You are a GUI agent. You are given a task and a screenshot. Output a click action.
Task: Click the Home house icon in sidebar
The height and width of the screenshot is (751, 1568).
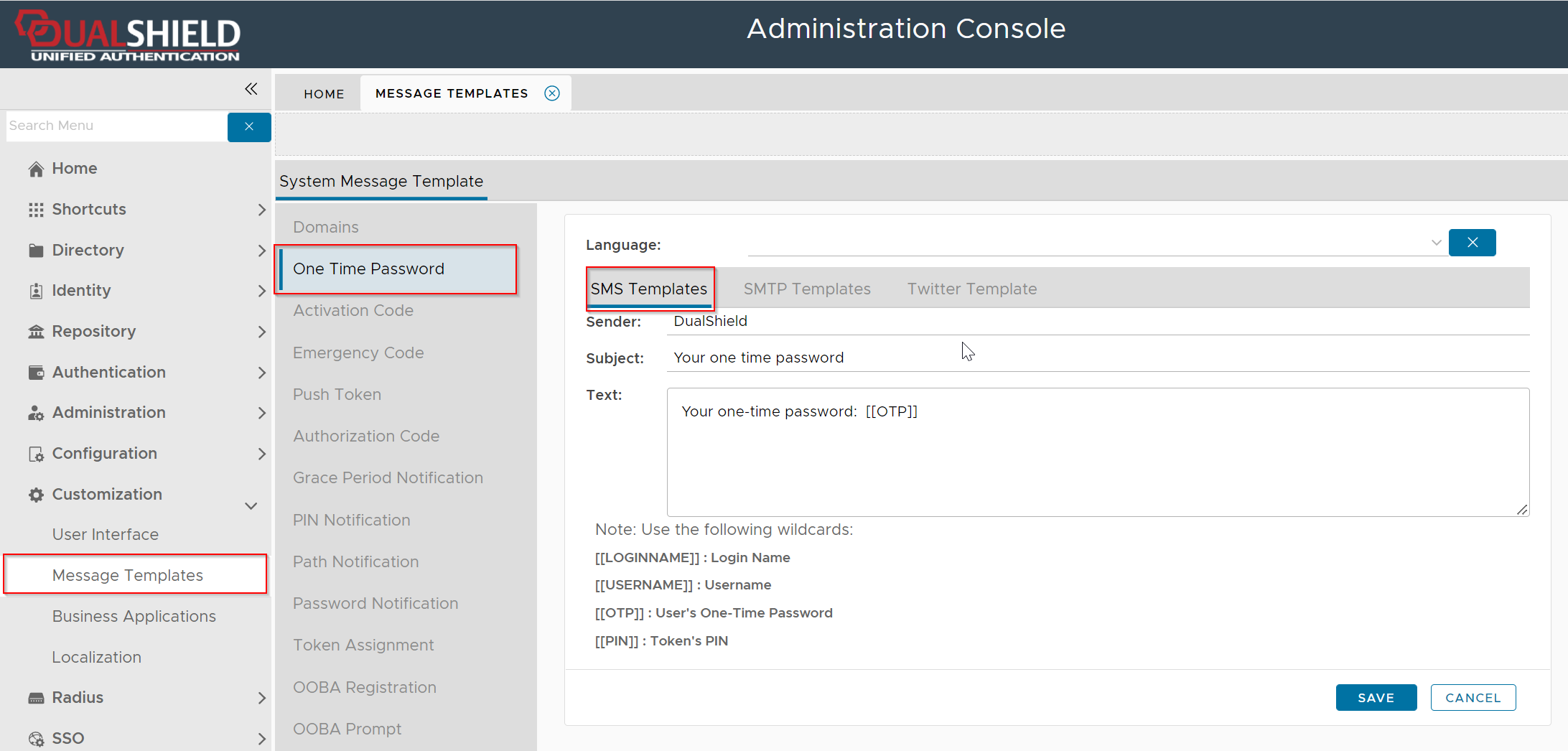36,169
